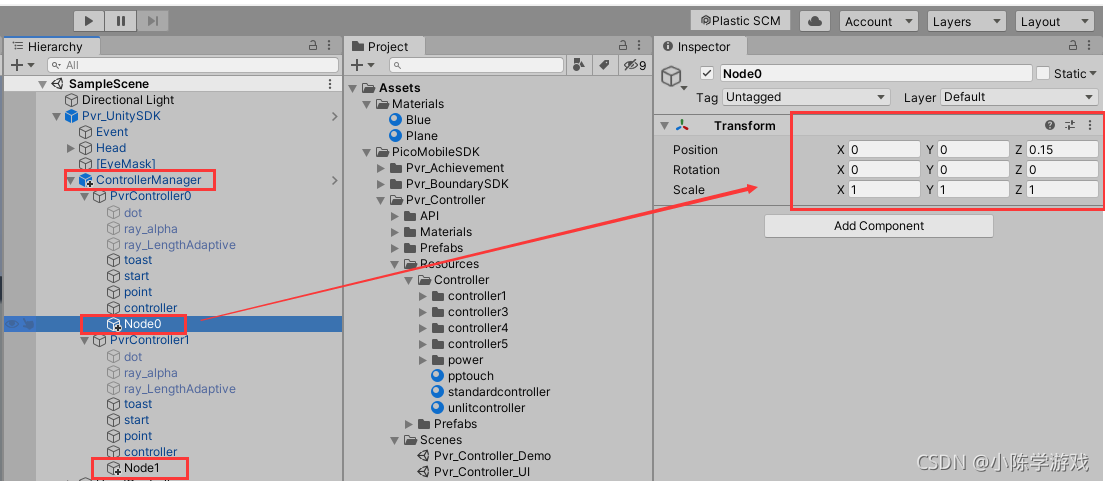Image resolution: width=1105 pixels, height=481 pixels.
Task: Open the Account dropdown
Action: pyautogui.click(x=878, y=21)
